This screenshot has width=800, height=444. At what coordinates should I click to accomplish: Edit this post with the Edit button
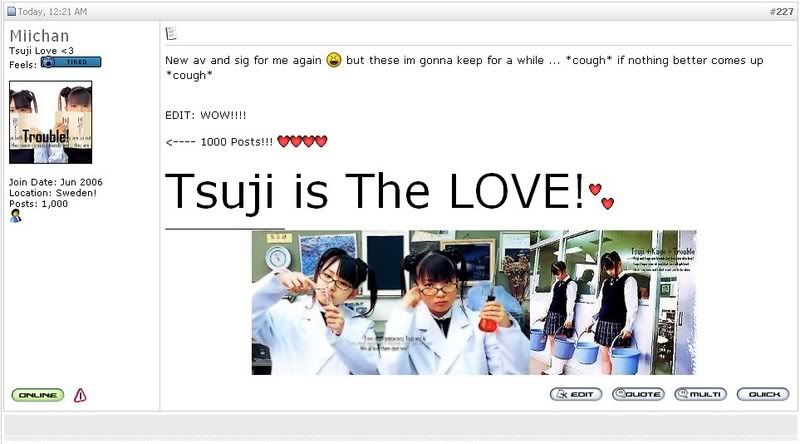[x=576, y=394]
